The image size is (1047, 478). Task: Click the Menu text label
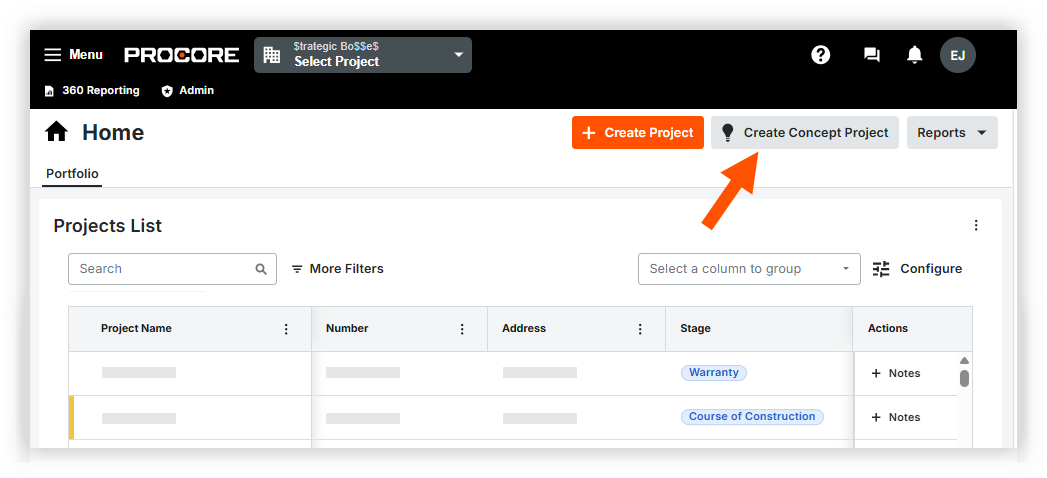(86, 55)
